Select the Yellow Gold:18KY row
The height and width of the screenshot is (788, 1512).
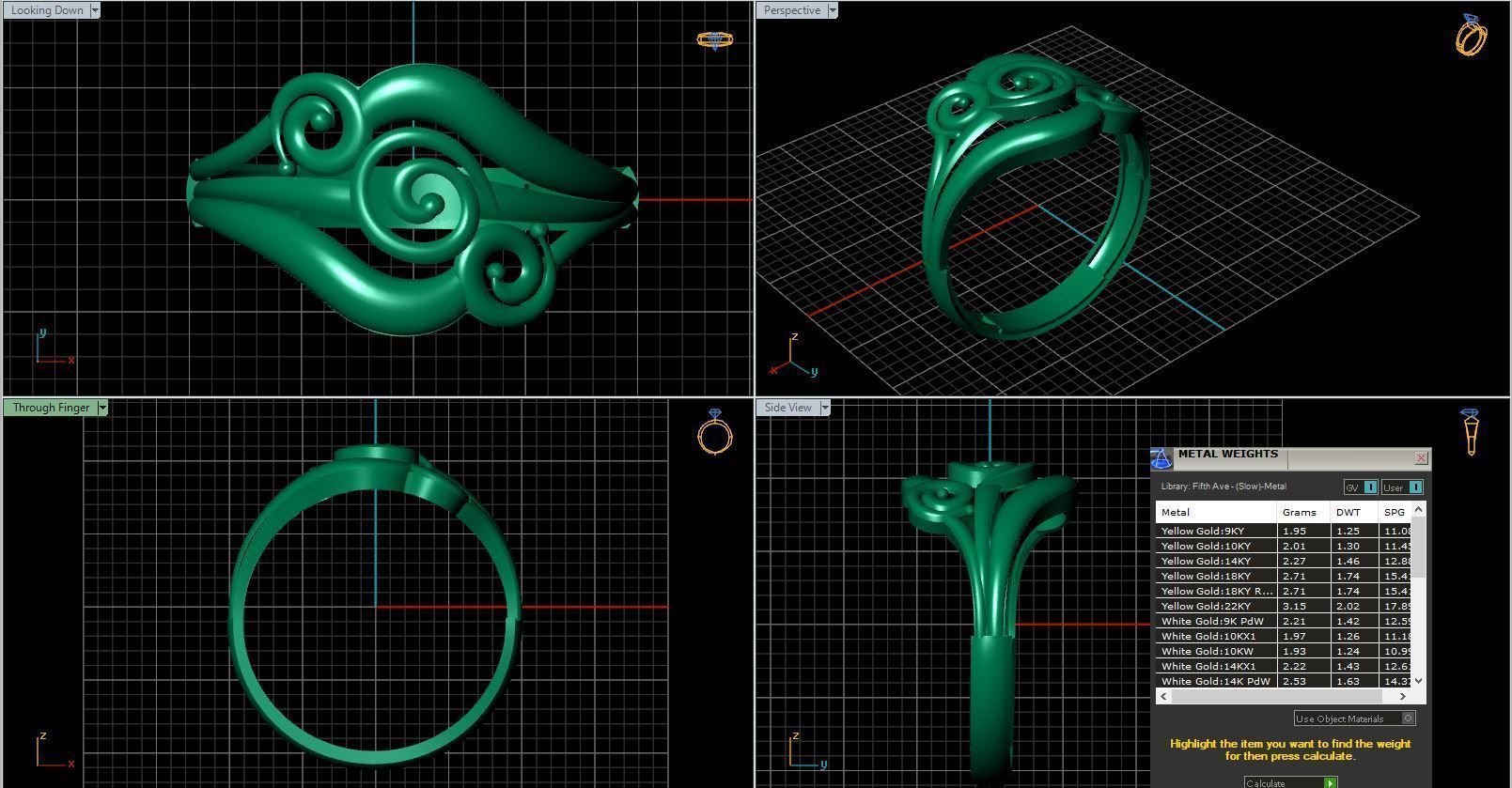(1284, 576)
